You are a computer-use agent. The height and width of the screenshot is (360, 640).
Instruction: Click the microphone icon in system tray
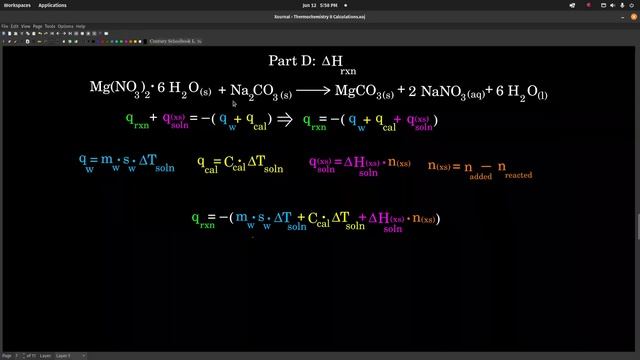622,5
